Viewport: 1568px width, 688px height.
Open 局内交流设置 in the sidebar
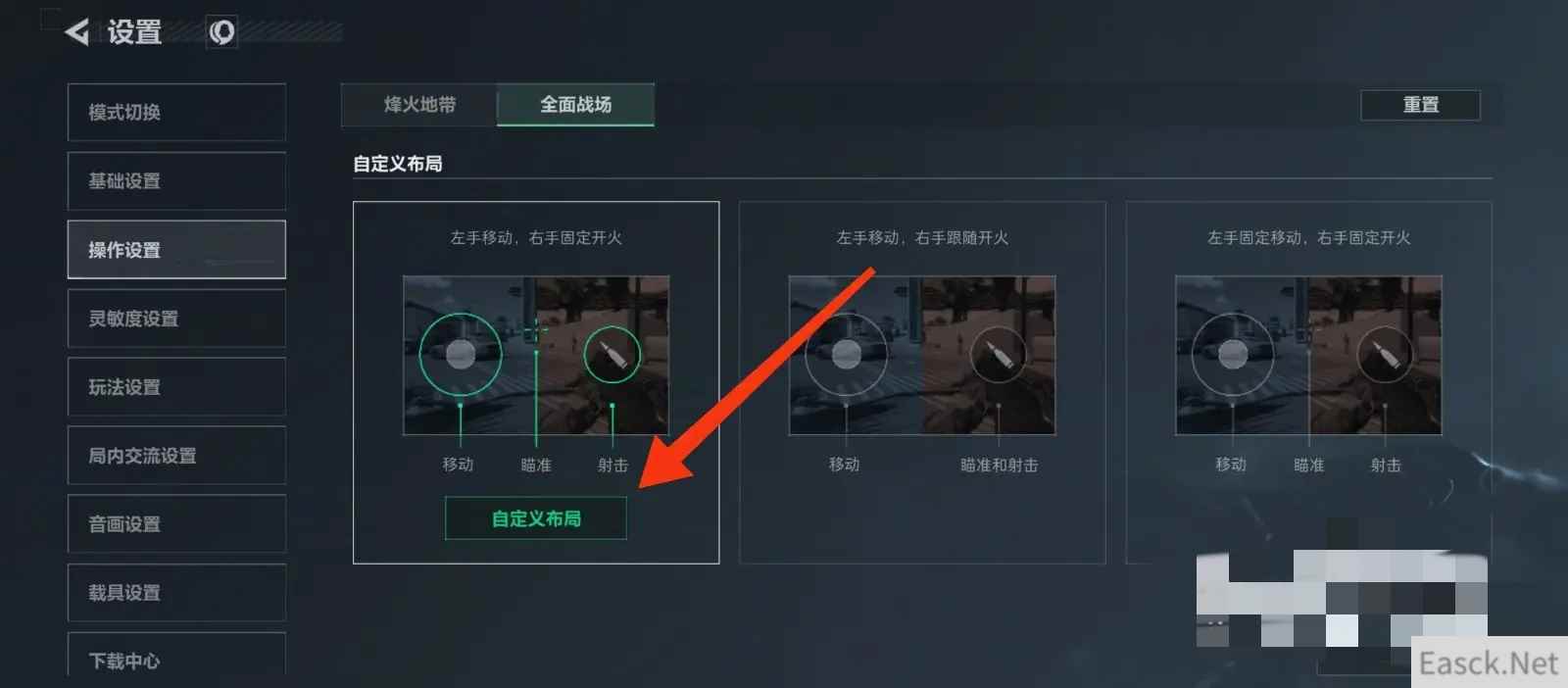pos(176,456)
